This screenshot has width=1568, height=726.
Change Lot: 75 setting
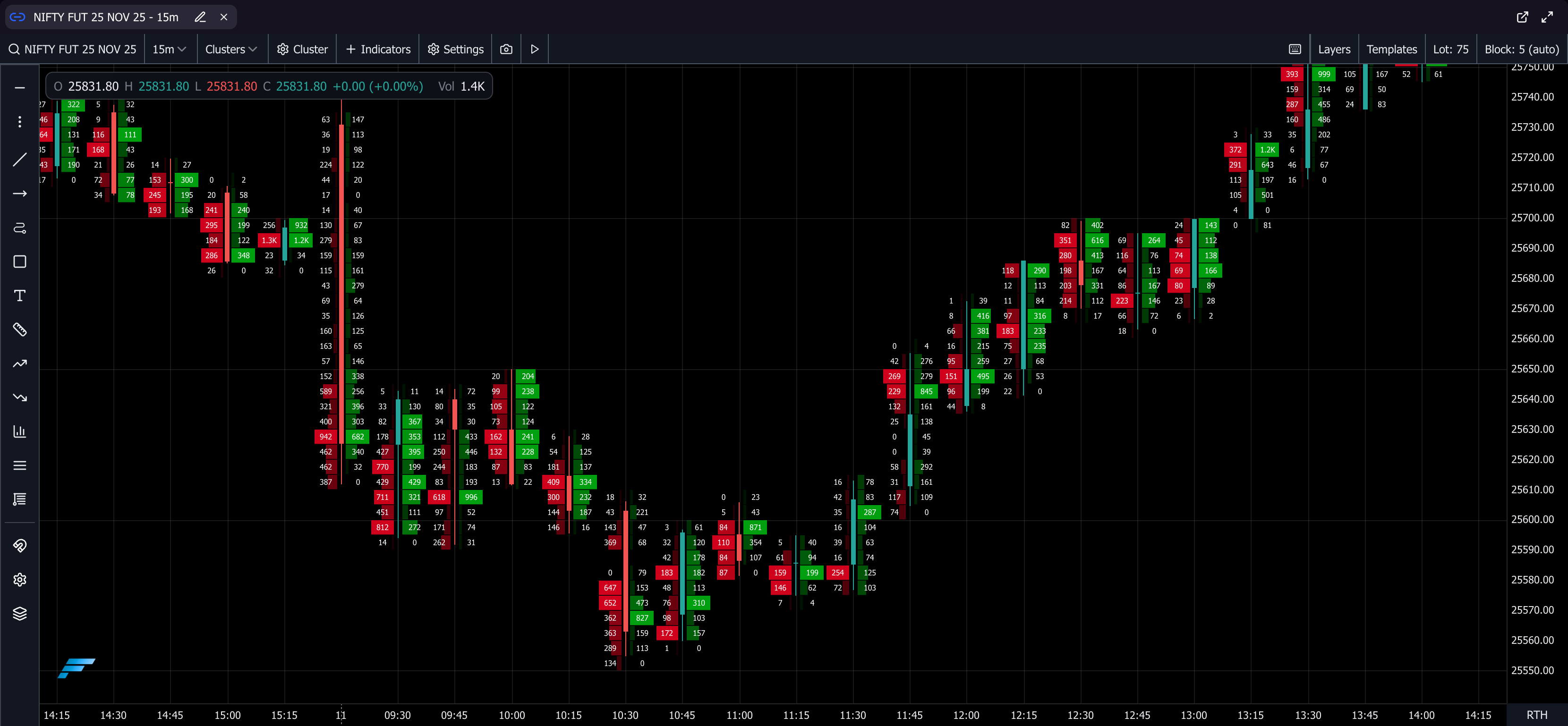pos(1450,49)
